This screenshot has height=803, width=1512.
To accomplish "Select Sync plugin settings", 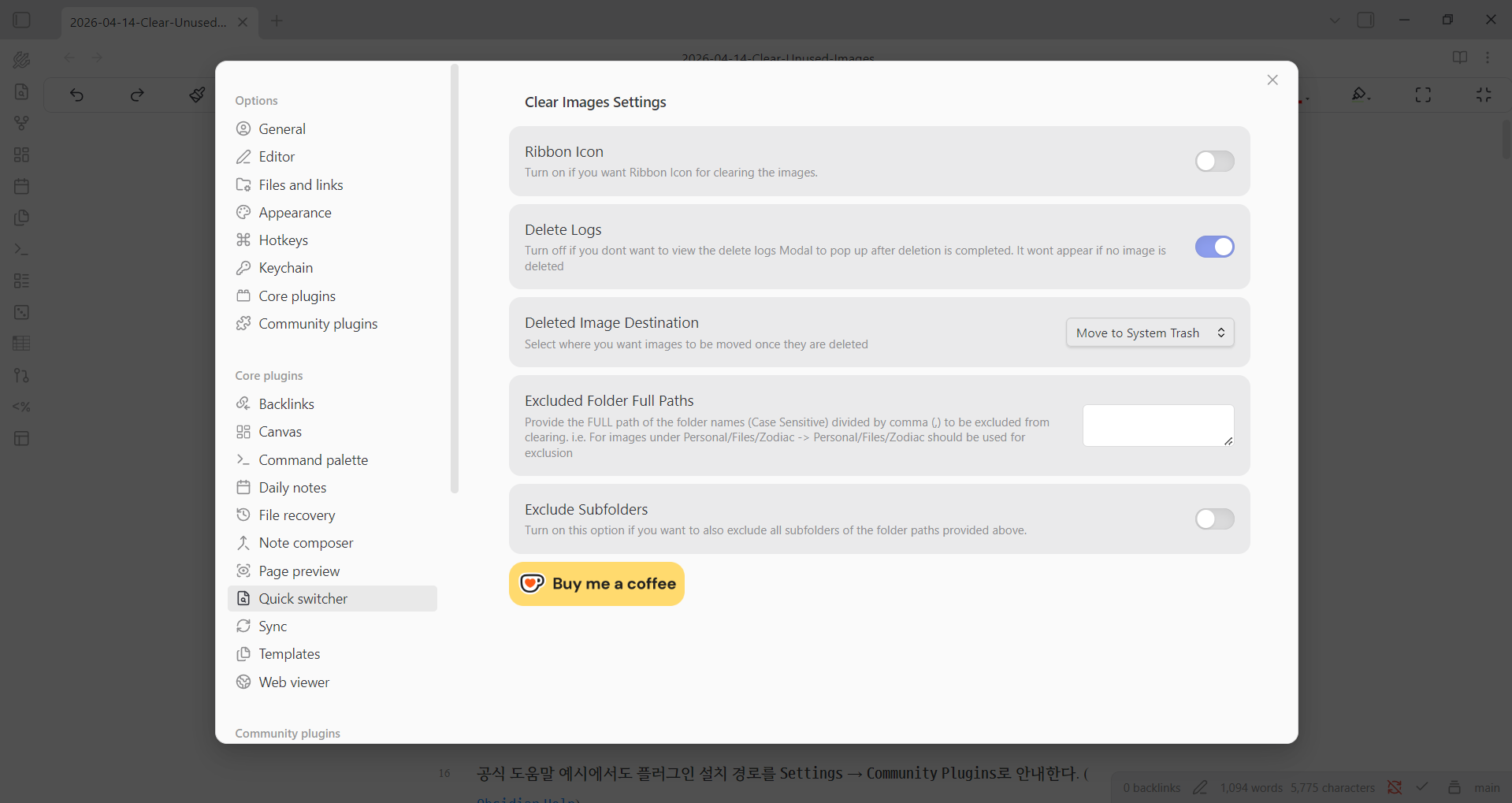I will 332,626.
